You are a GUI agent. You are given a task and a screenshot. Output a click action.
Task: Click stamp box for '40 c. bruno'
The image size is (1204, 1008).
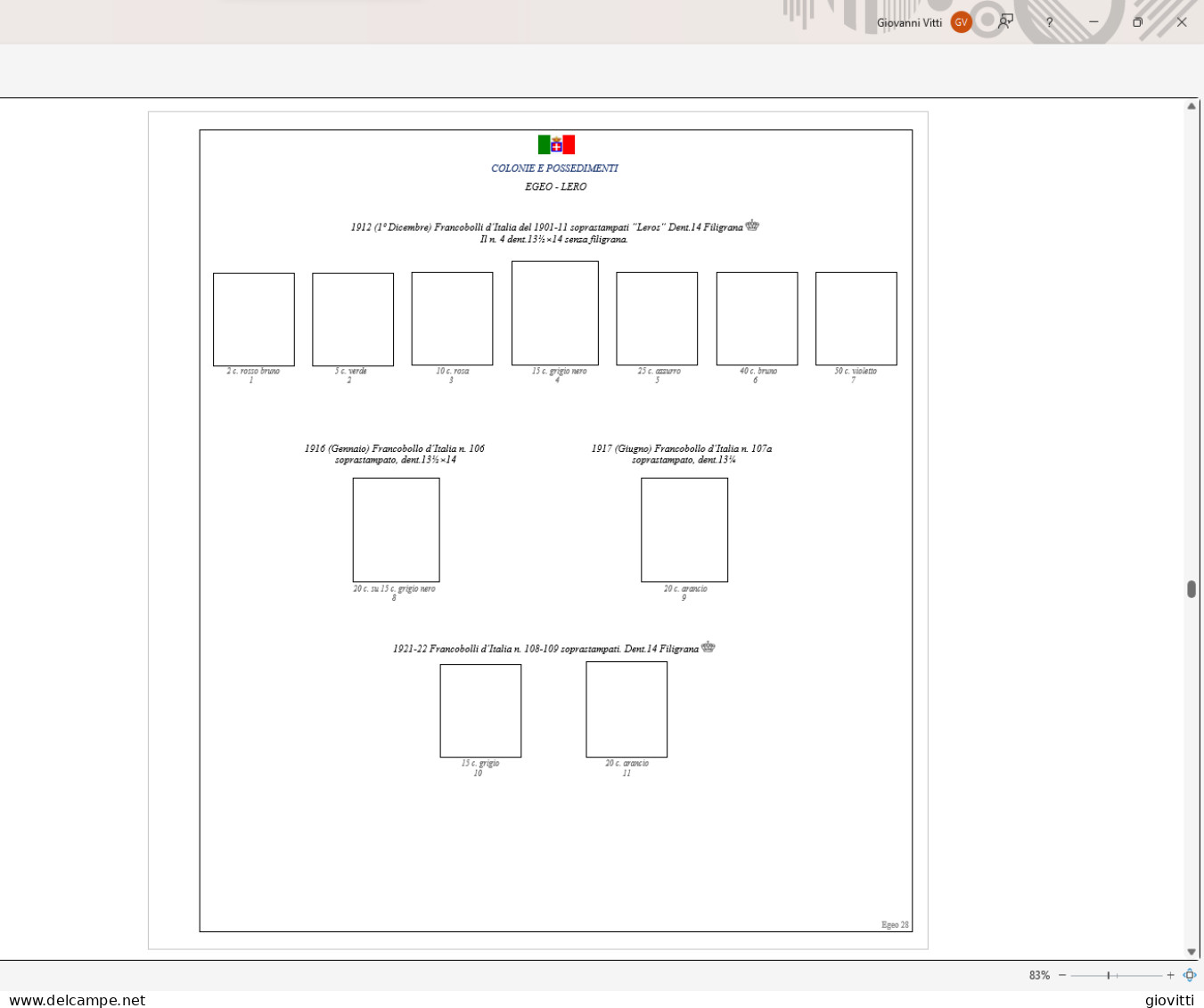(x=757, y=318)
